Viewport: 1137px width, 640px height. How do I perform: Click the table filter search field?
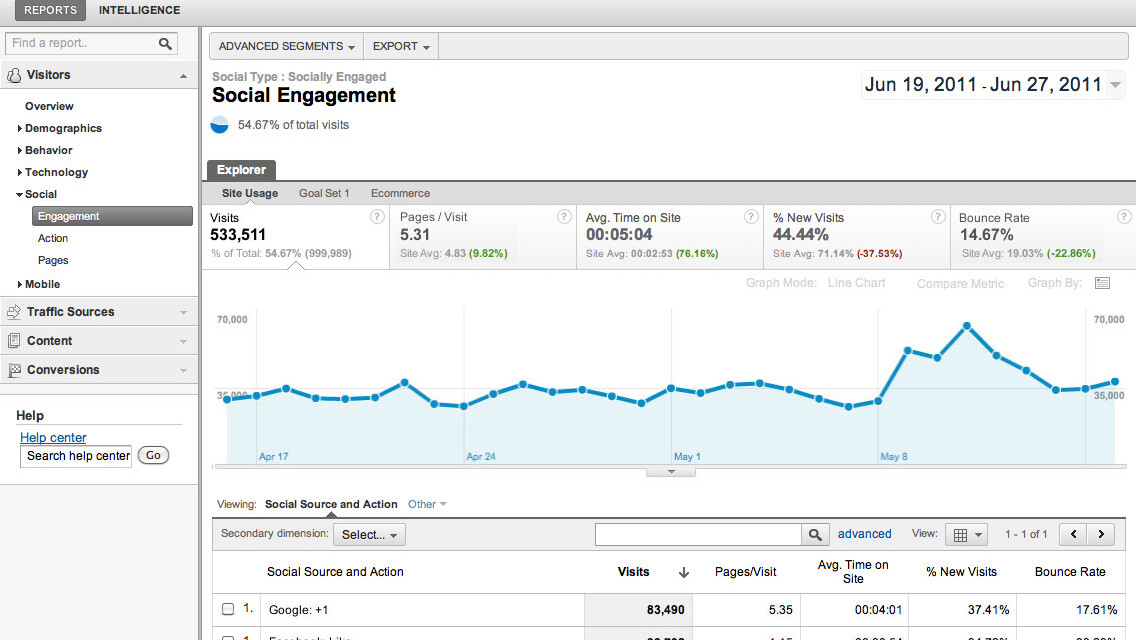698,535
